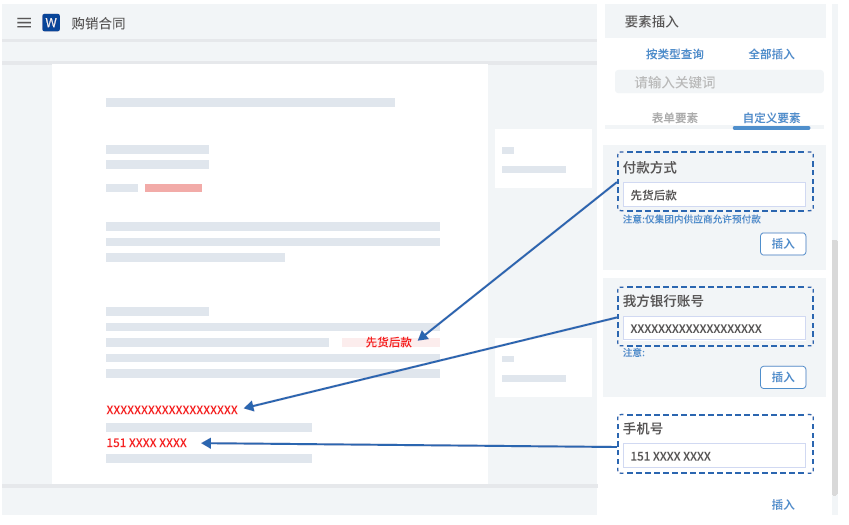Switch to the 自定义要素 tab
This screenshot has width=849, height=525.
771,118
